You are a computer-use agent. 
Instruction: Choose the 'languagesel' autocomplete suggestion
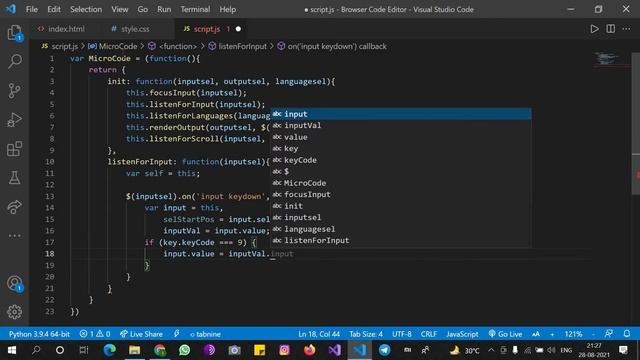click(x=401, y=229)
